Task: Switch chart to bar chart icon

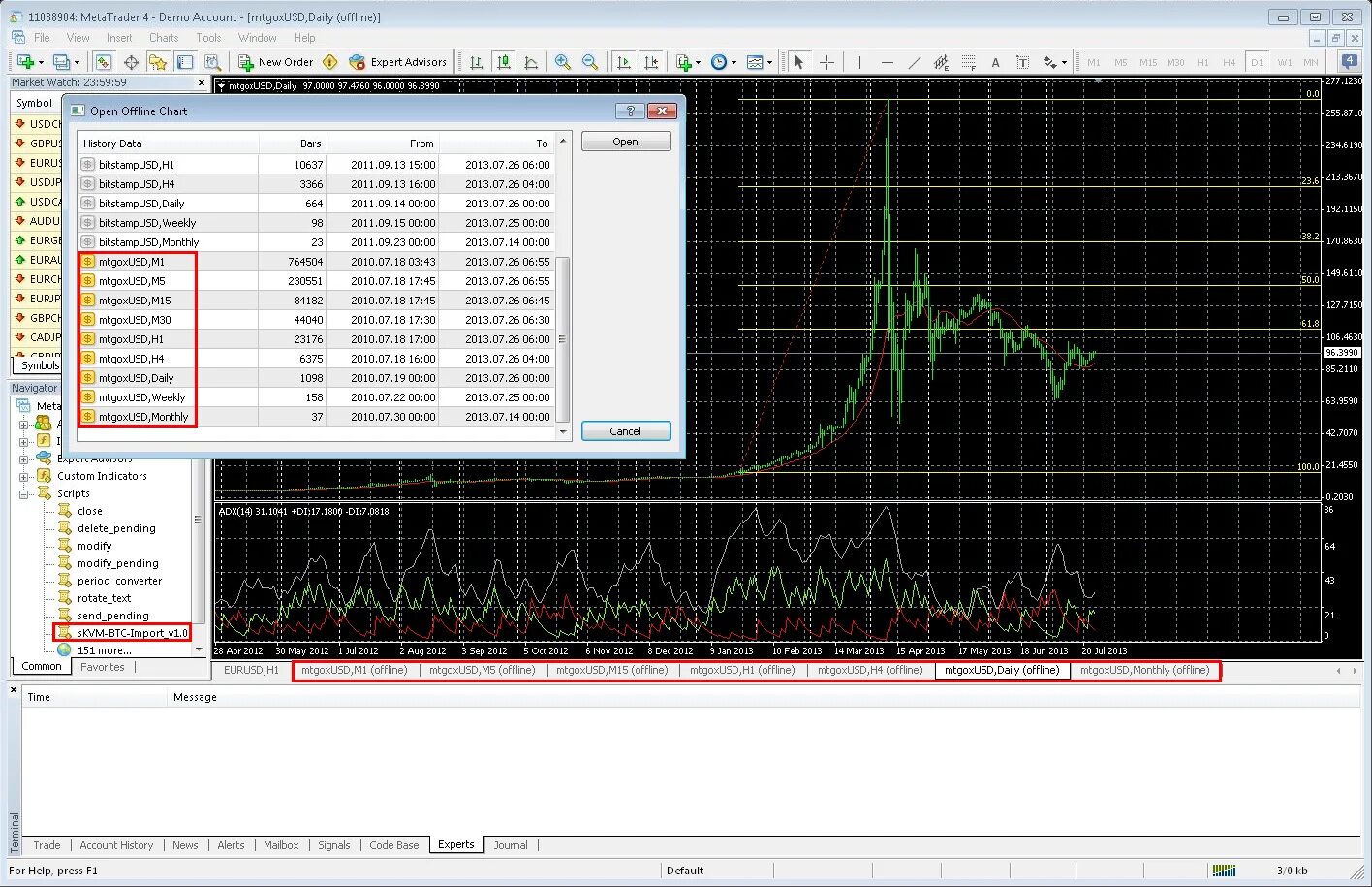Action: tap(477, 62)
